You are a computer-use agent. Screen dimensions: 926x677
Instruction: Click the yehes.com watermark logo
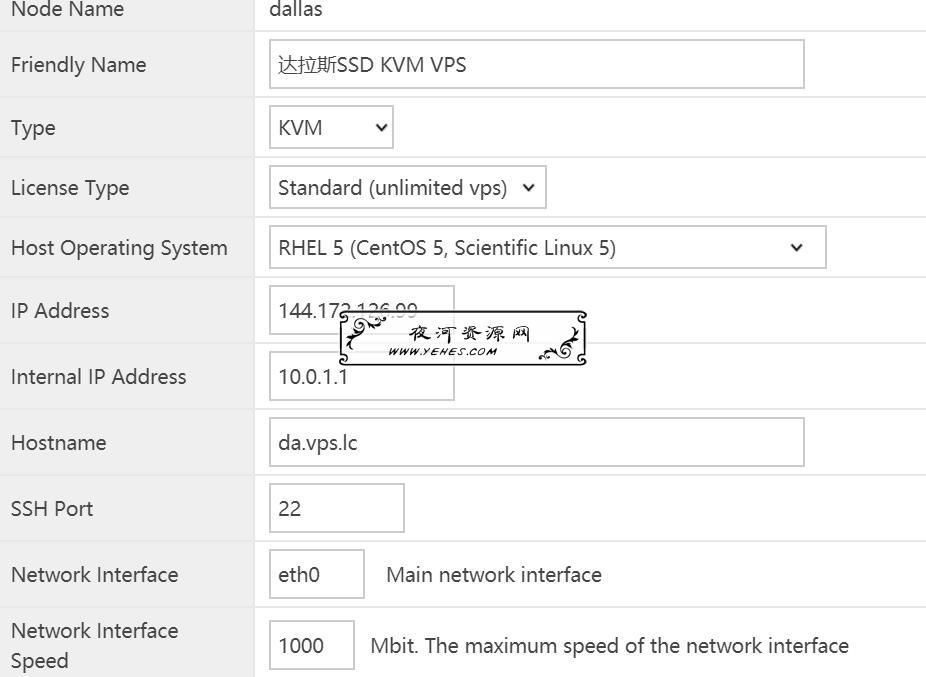[x=463, y=338]
